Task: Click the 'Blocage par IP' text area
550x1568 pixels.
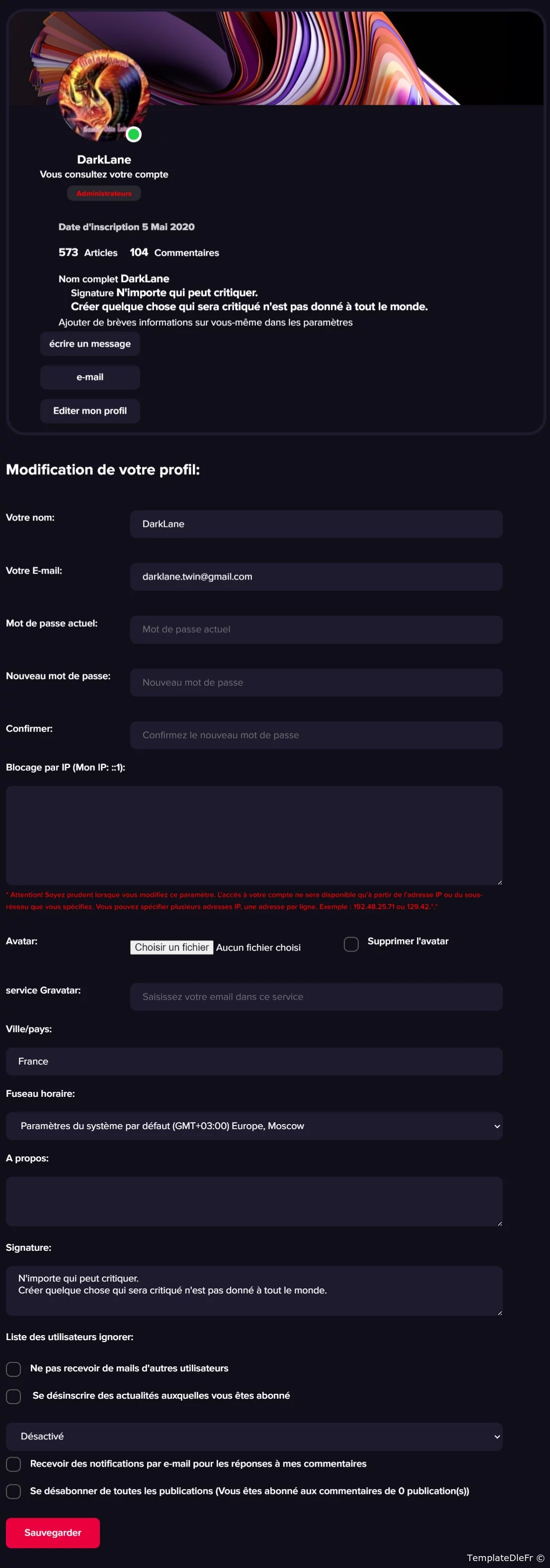Action: 254,835
